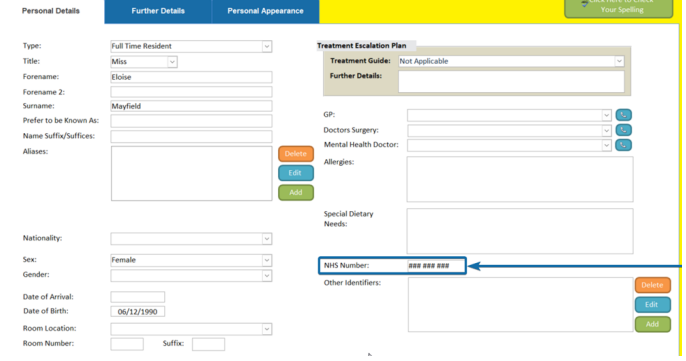Open the Personal Appearance tab
The width and height of the screenshot is (686, 361).
click(x=266, y=11)
